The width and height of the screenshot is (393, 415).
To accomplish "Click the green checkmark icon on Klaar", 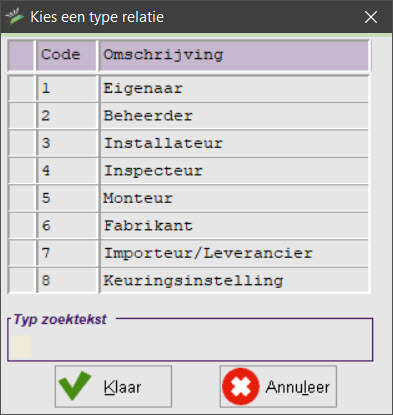I will point(75,386).
